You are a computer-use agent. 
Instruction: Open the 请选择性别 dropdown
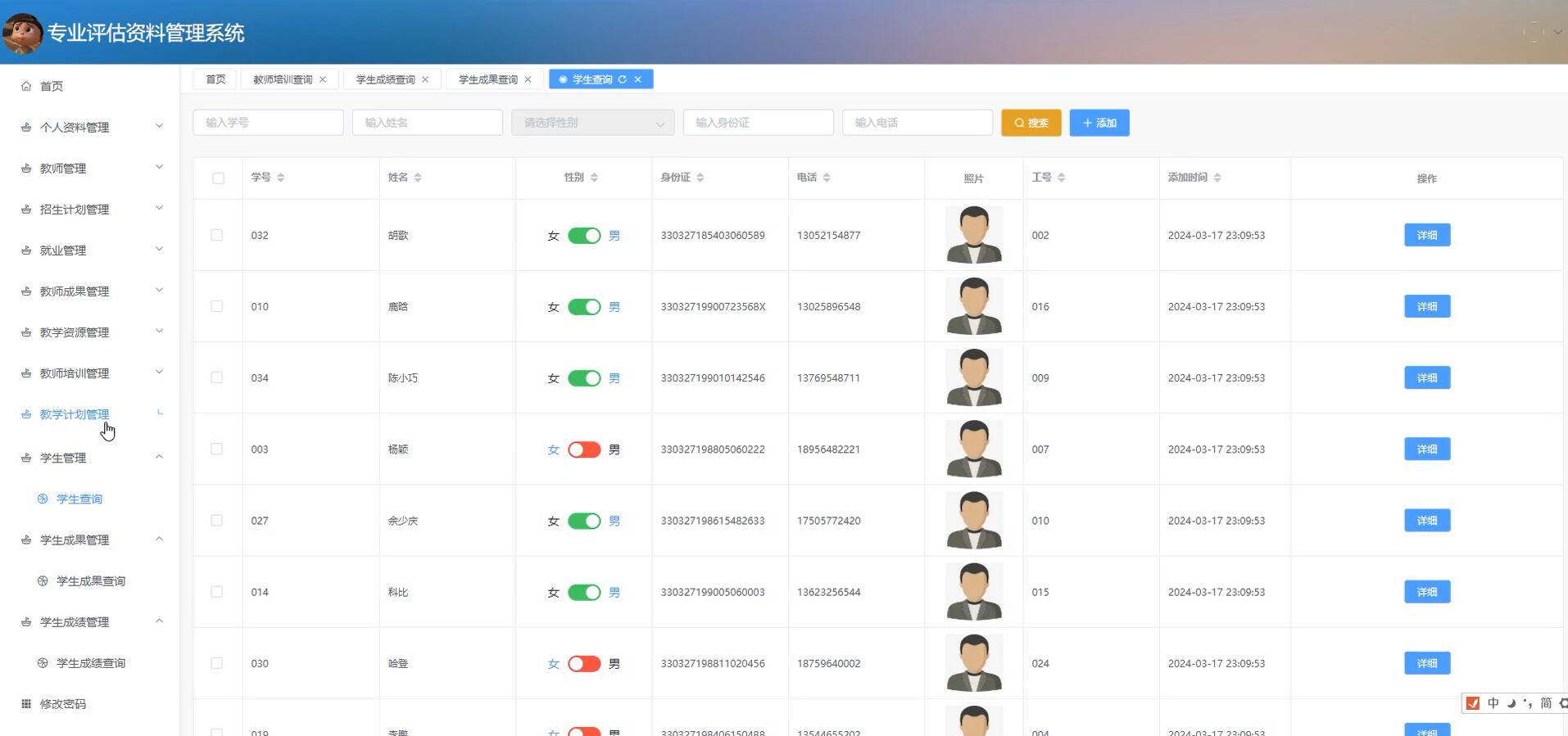[593, 123]
